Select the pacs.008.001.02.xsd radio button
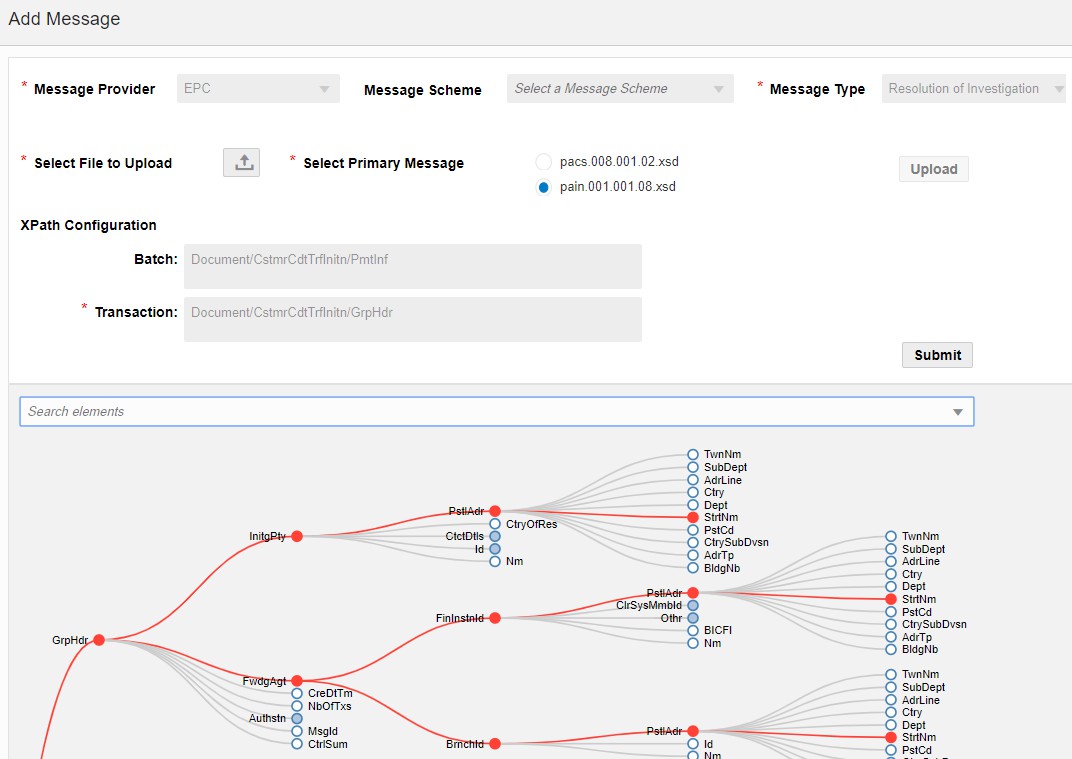The image size is (1072, 759). click(x=544, y=162)
